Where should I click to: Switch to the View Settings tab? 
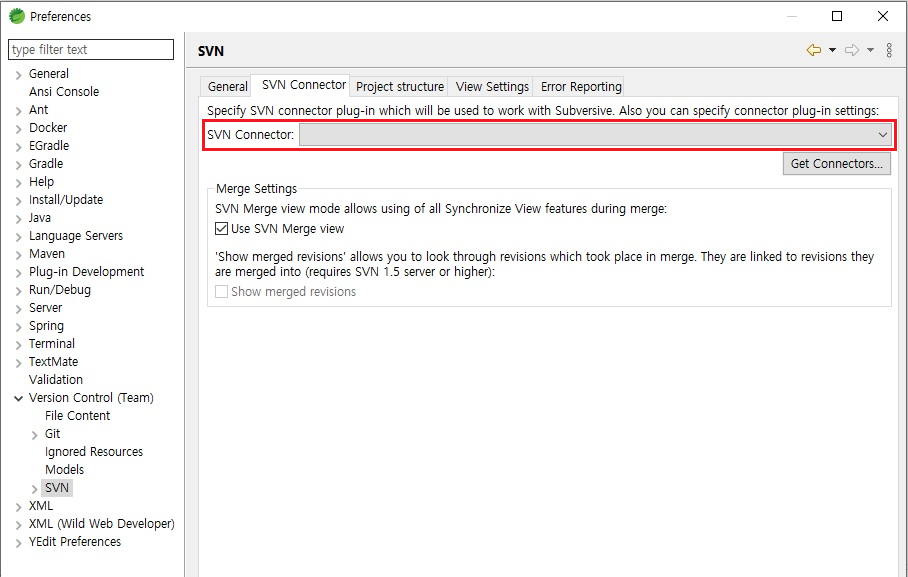click(x=492, y=87)
